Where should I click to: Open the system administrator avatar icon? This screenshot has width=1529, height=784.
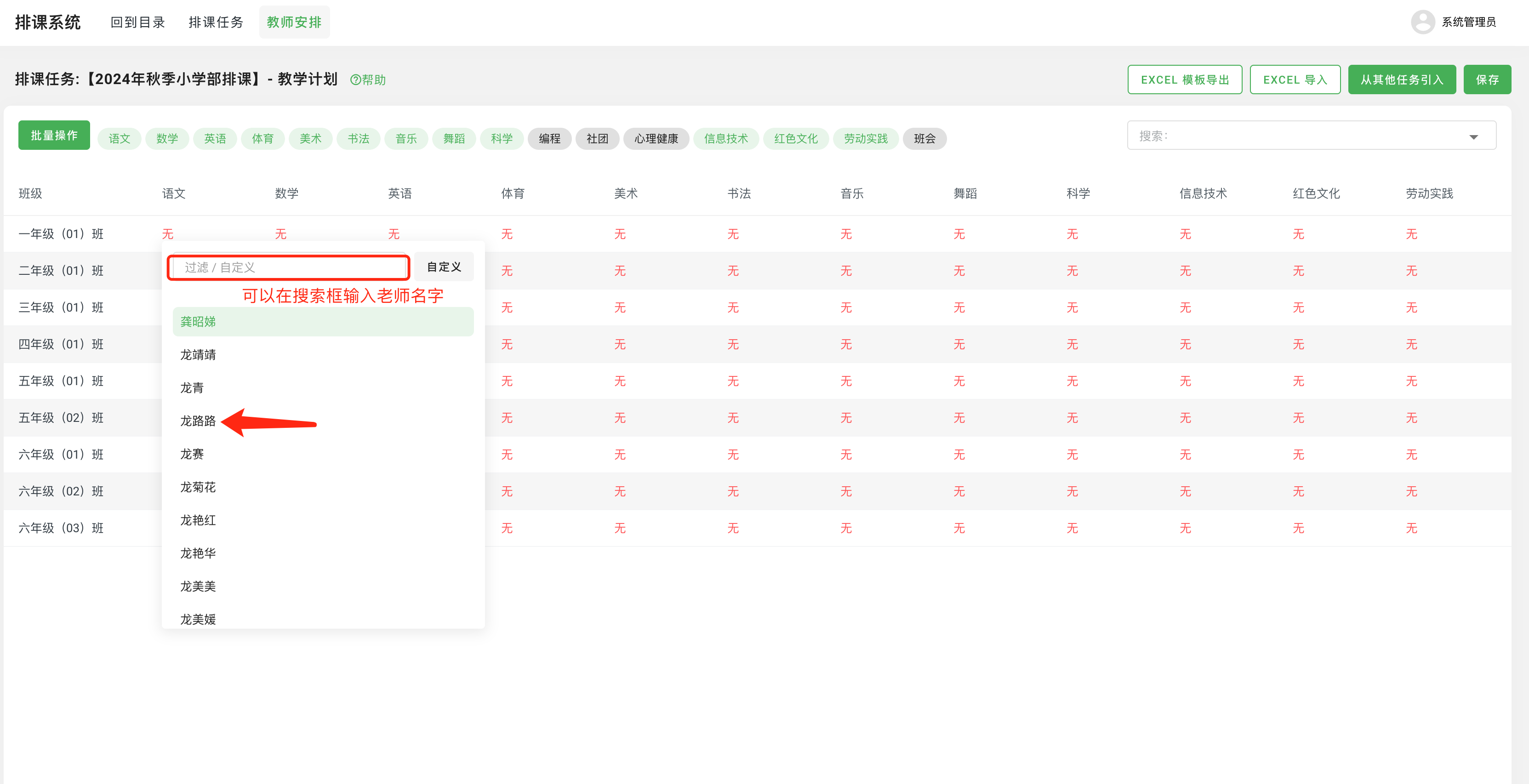(1423, 22)
